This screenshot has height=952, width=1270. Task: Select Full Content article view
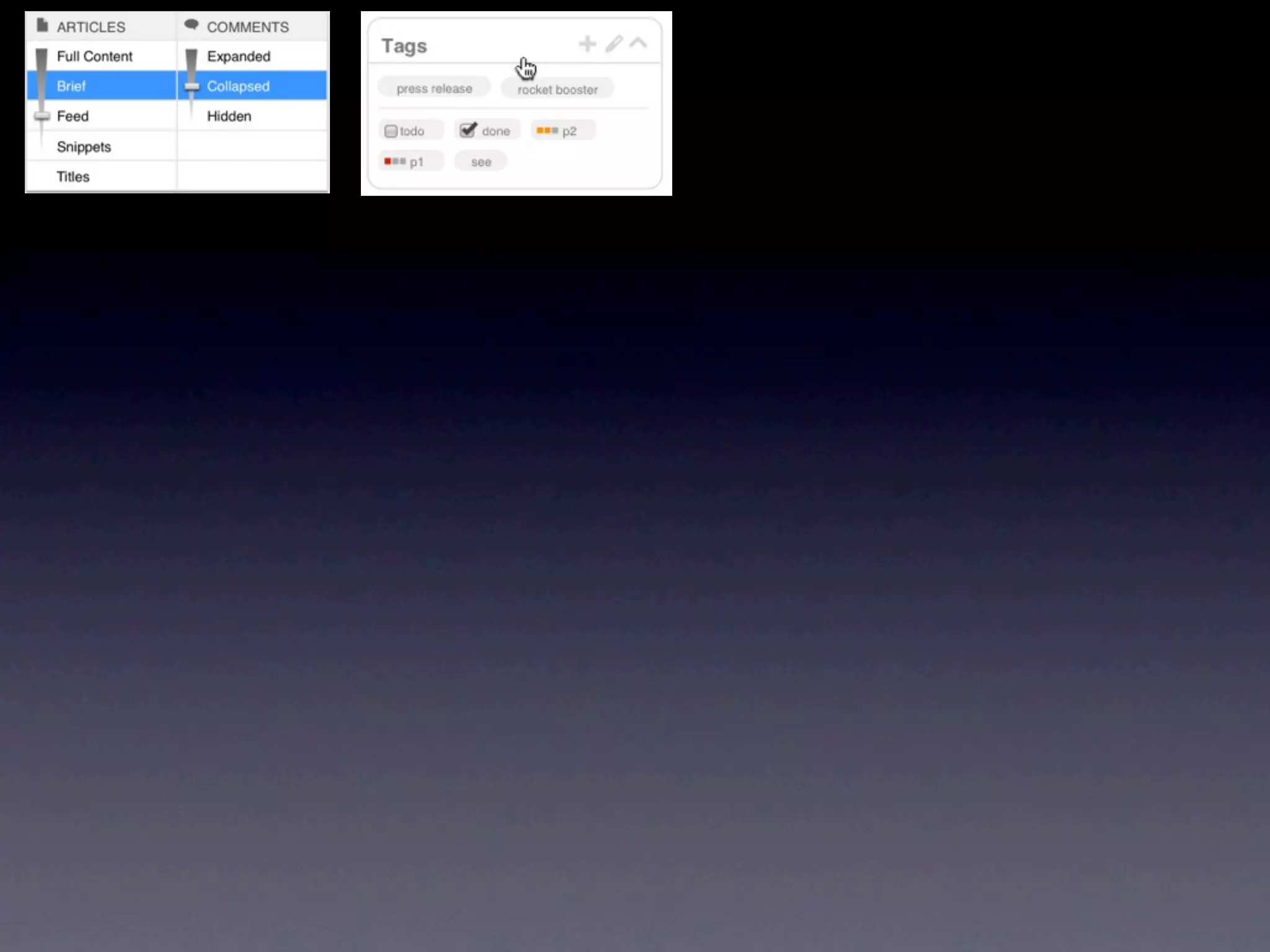point(102,56)
